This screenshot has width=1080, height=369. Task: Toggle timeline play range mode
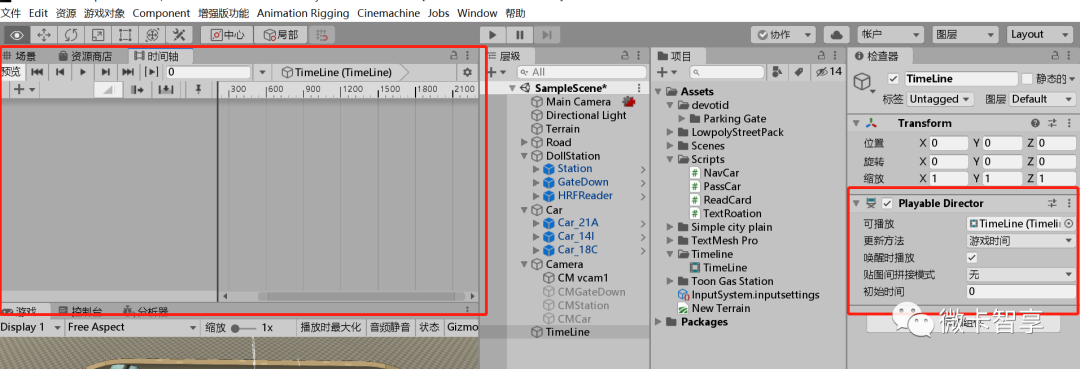151,72
